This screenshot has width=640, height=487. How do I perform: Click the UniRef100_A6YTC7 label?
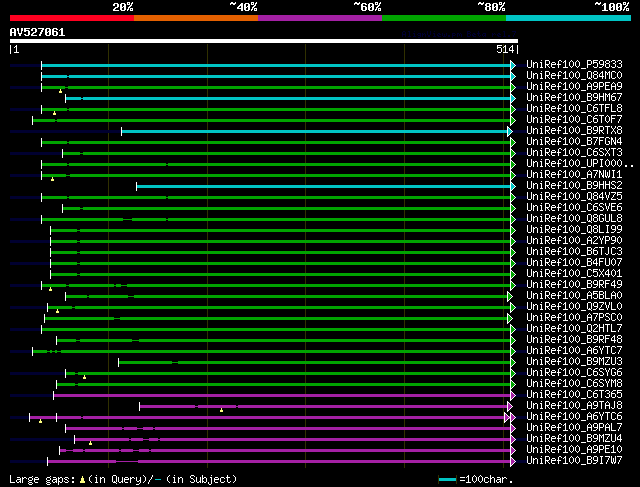pos(574,351)
